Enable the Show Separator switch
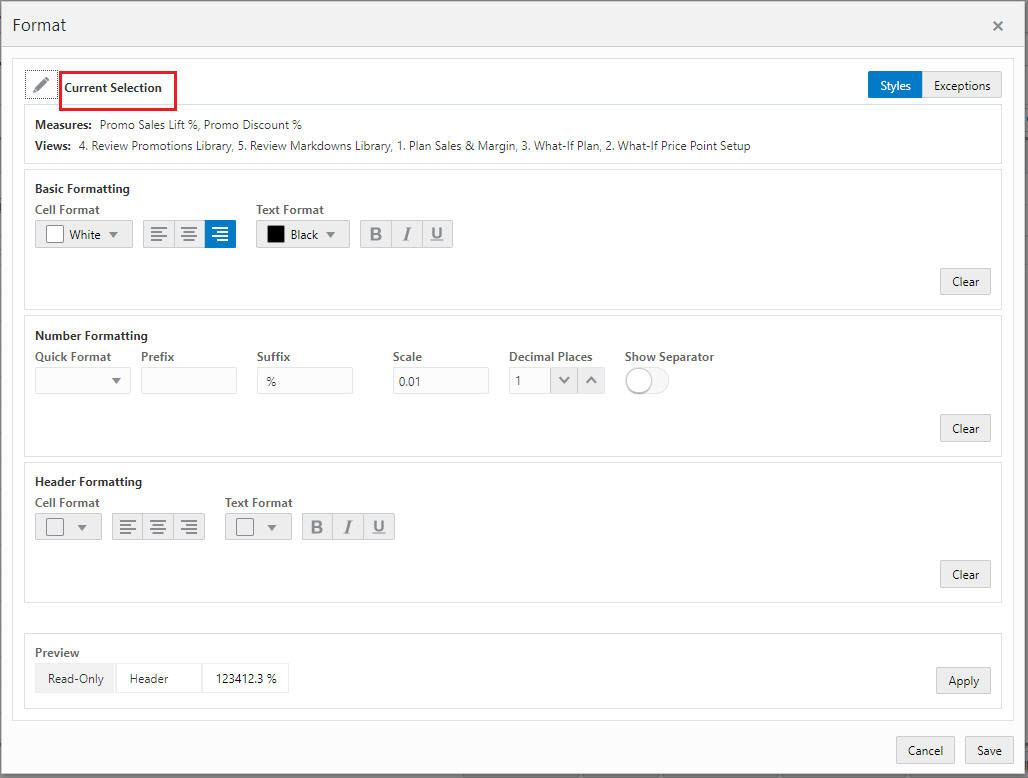The image size is (1028, 778). click(646, 381)
